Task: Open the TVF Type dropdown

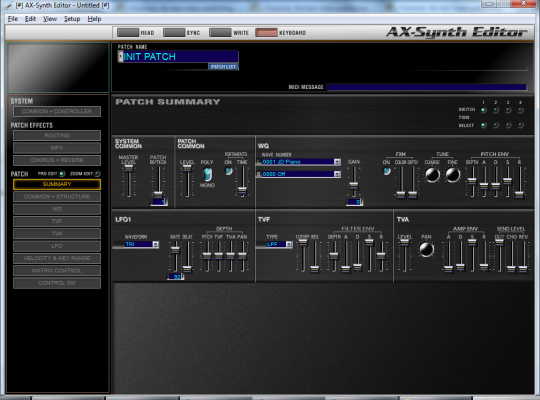Action: click(x=289, y=244)
